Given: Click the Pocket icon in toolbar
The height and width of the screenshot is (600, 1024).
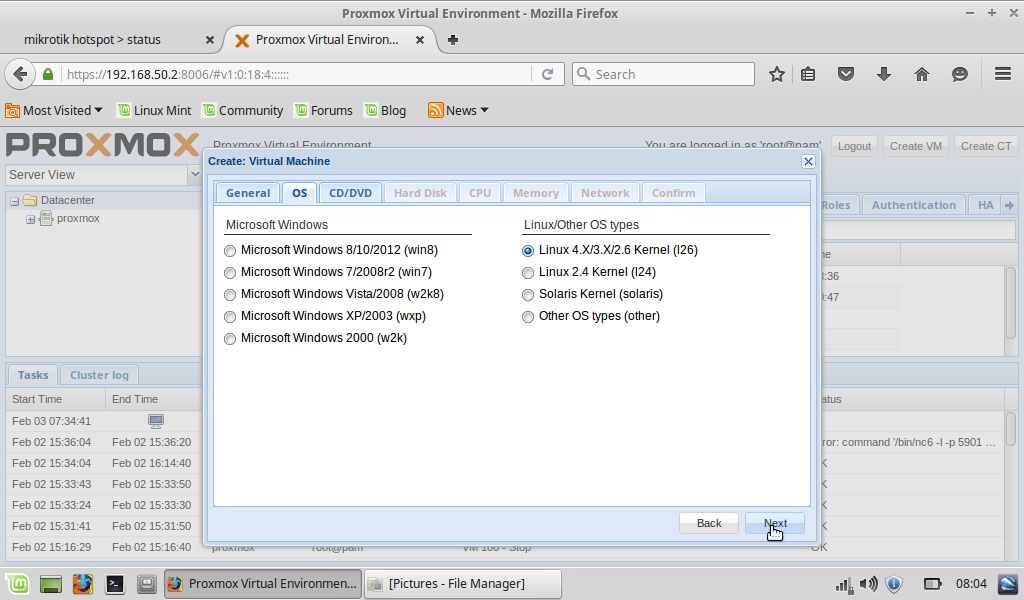Looking at the screenshot, I should pyautogui.click(x=846, y=74).
